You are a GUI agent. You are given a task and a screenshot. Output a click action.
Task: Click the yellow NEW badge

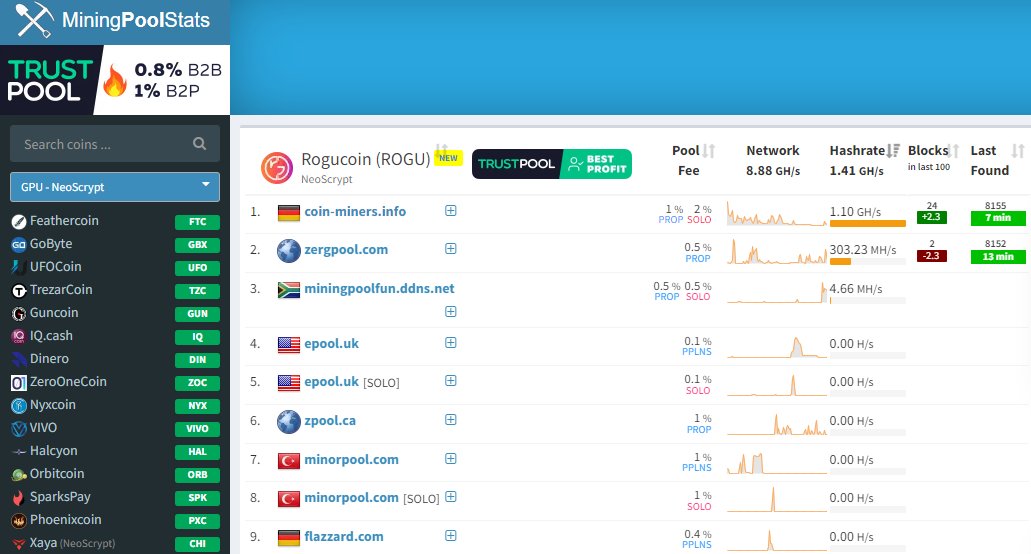[448, 158]
